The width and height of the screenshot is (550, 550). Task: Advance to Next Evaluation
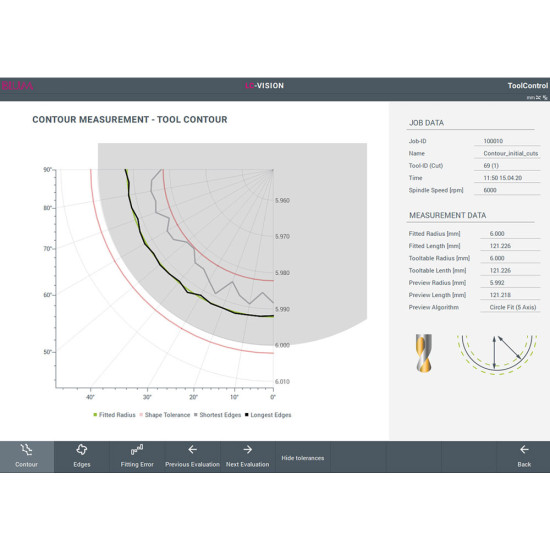pos(247,456)
